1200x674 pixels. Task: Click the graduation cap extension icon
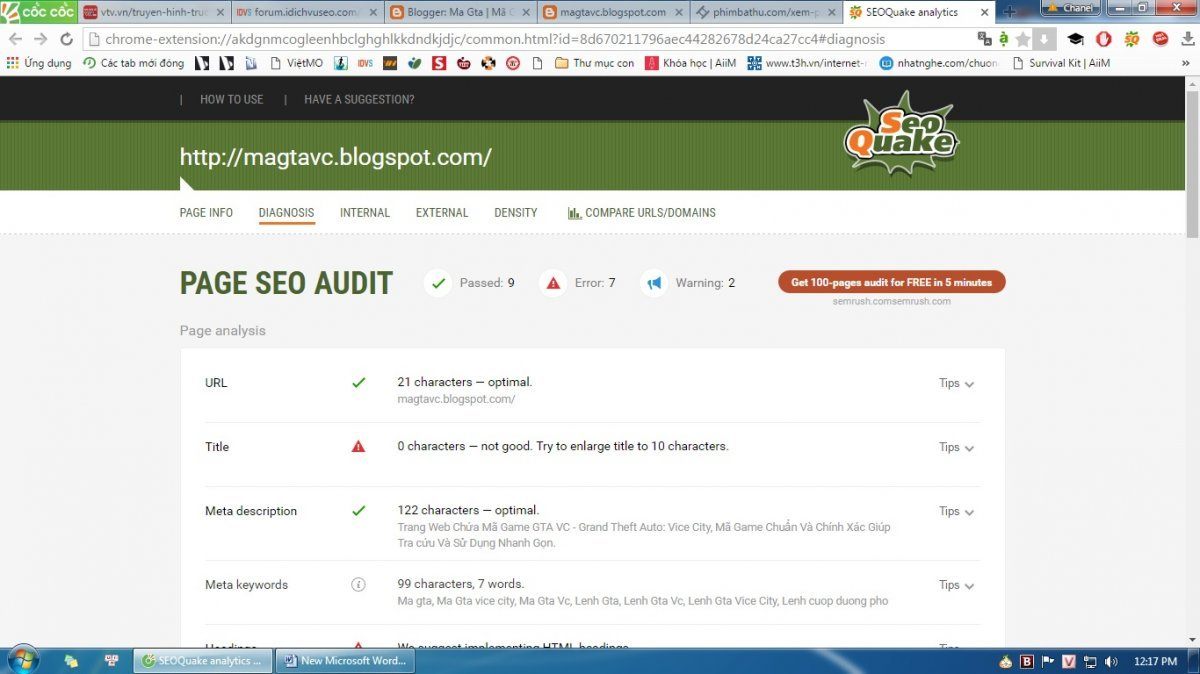1075,39
